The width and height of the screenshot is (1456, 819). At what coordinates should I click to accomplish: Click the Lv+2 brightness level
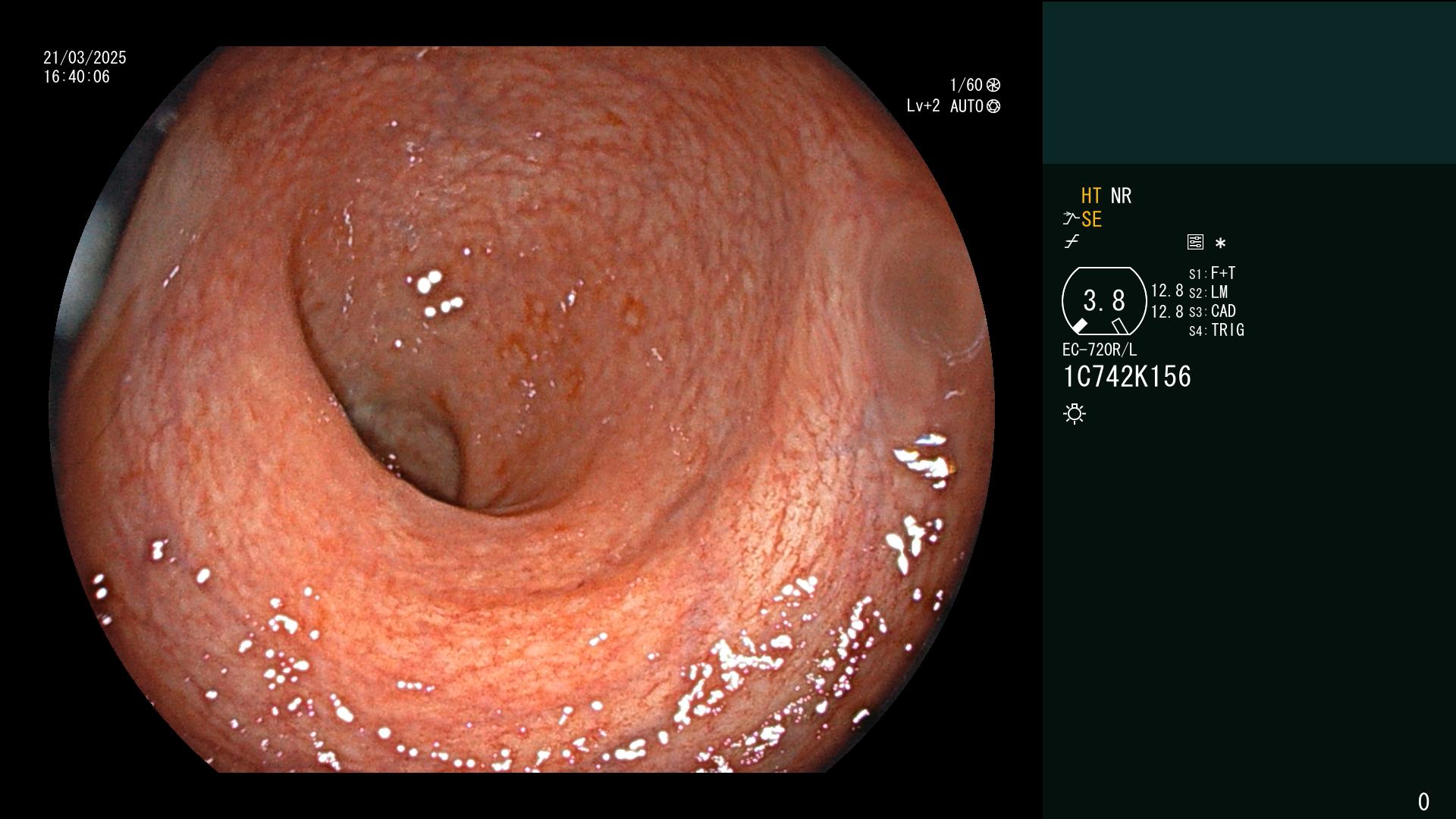[x=923, y=106]
